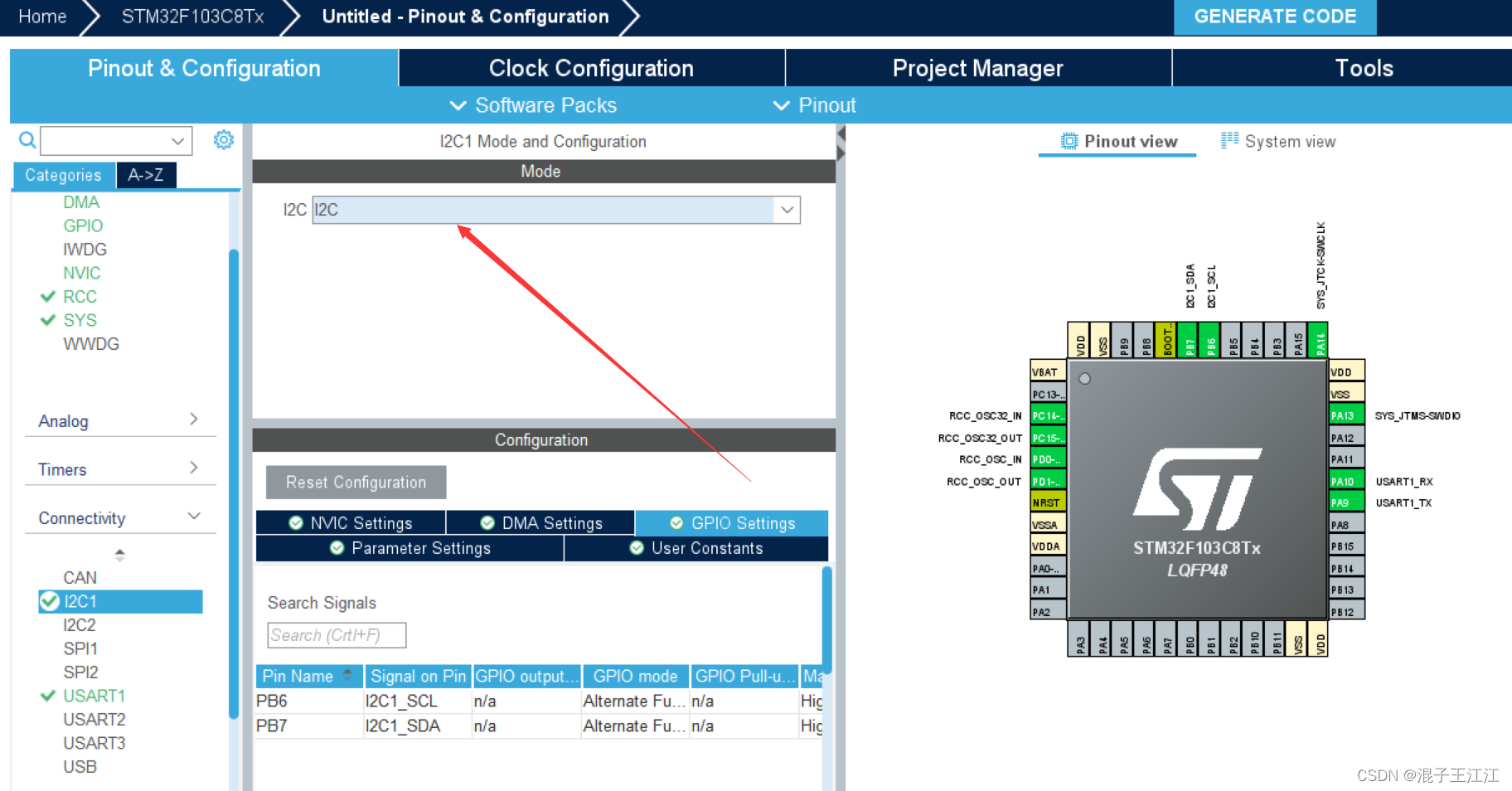Screen dimensions: 1512x791
Task: Click the PB7 pin on the chip
Action: click(1189, 340)
